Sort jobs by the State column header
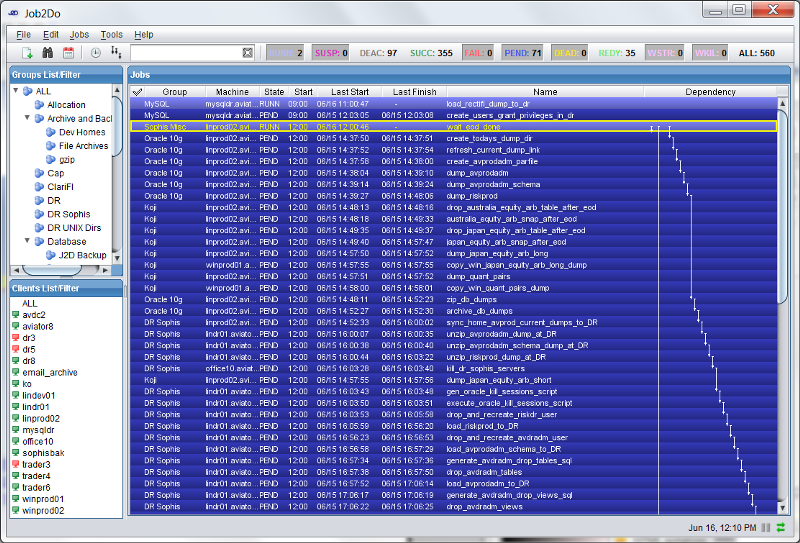 (274, 92)
